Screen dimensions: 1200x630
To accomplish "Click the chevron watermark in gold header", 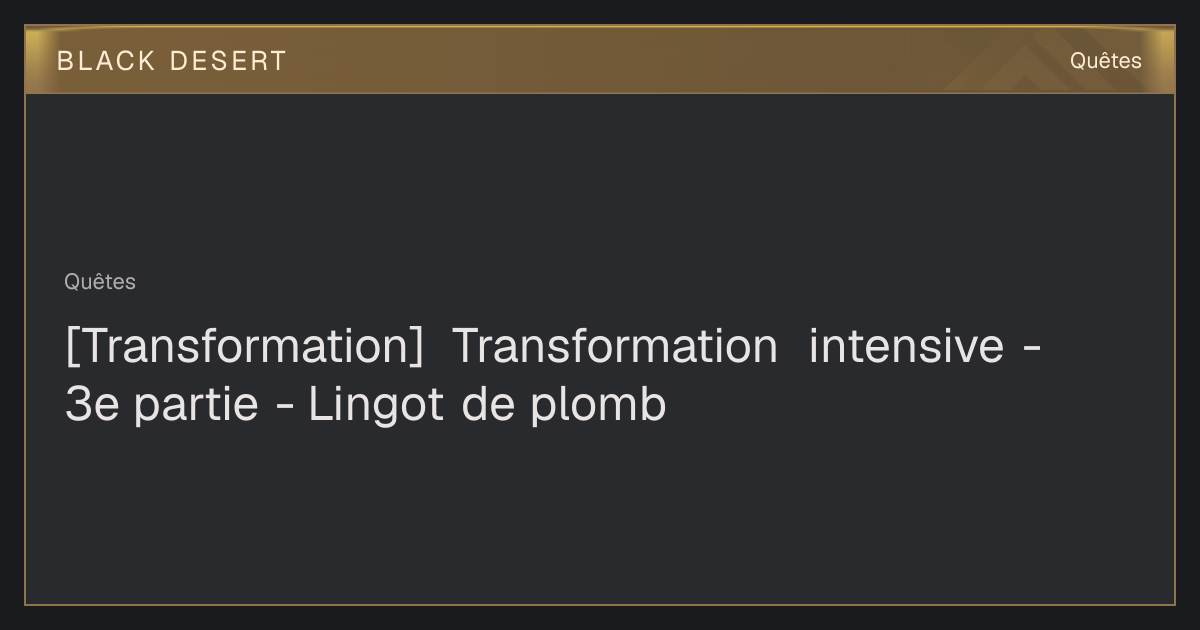I will pos(1010,67).
